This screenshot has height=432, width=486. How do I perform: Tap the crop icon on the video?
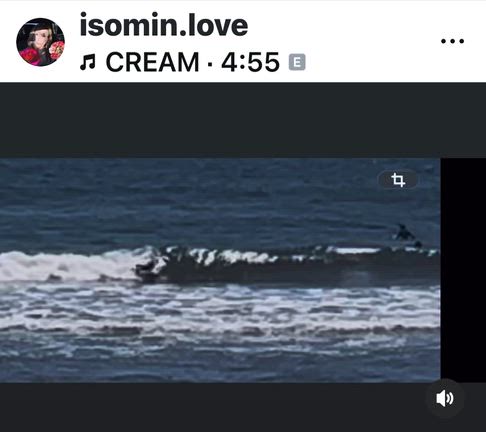pyautogui.click(x=398, y=180)
